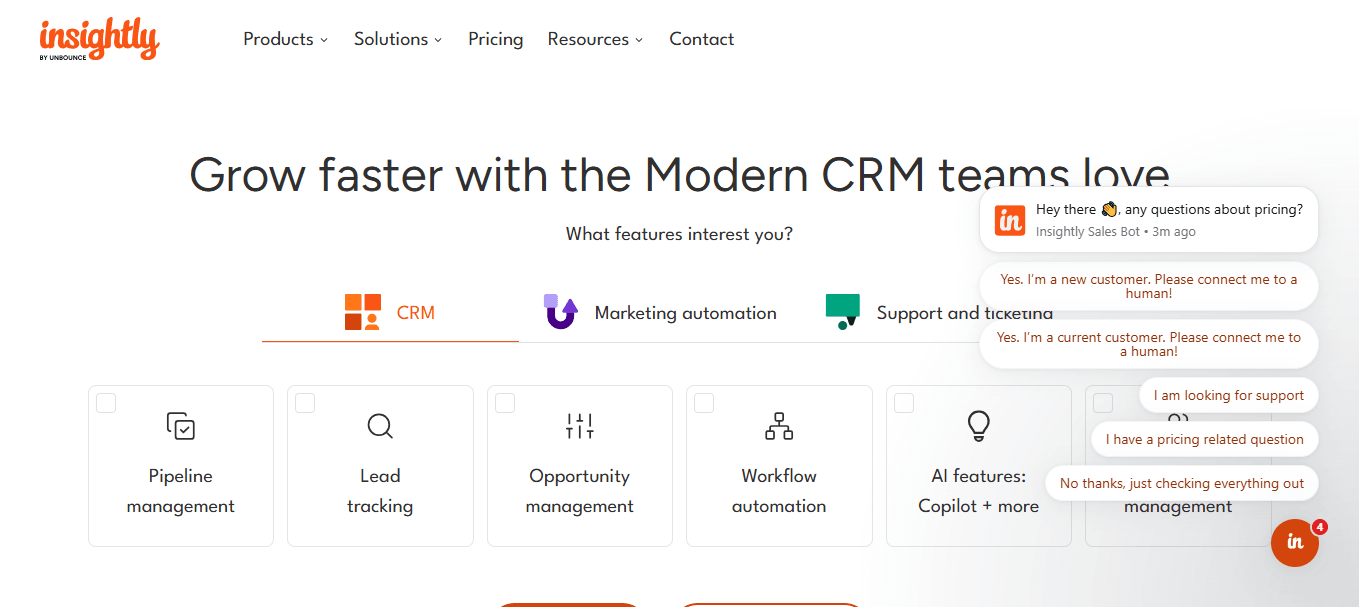Go to the Pricing page link

(x=495, y=39)
